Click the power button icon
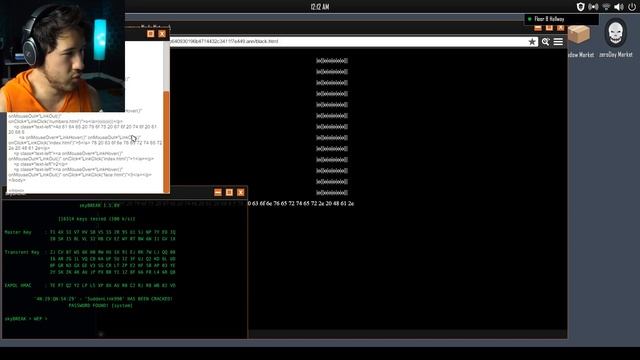 pos(632,7)
